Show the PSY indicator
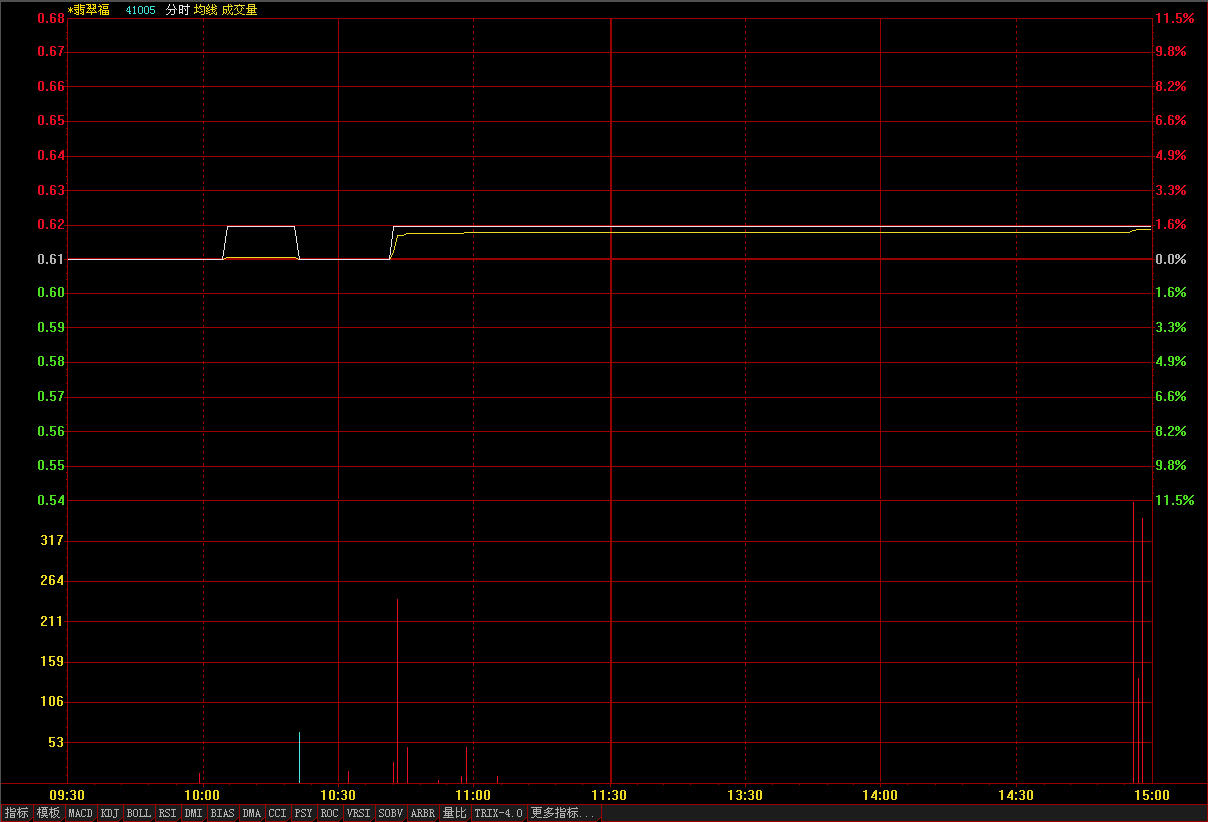 point(304,813)
